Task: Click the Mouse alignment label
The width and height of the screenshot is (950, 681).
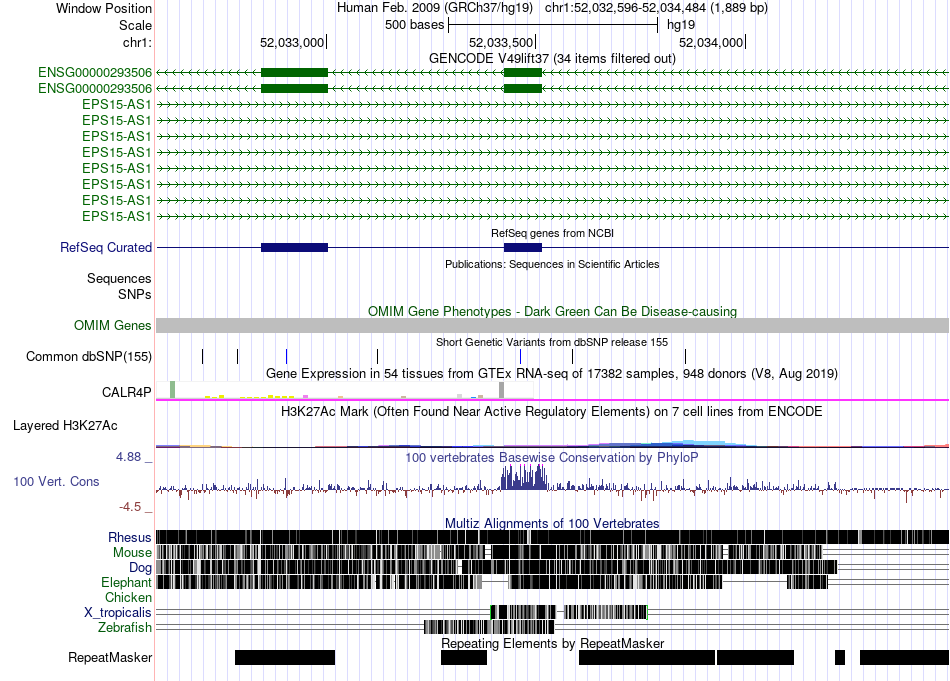Action: pyautogui.click(x=132, y=553)
